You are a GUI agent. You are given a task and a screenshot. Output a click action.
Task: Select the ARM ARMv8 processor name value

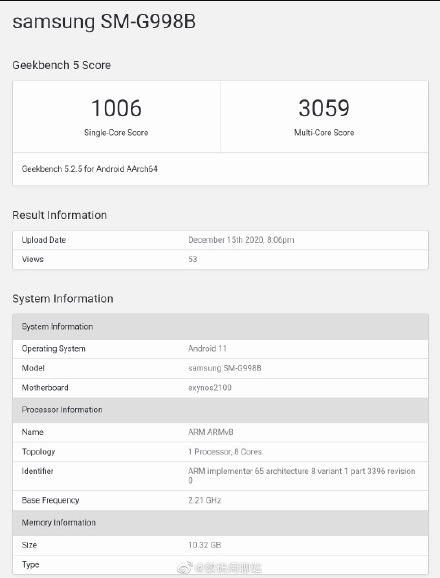point(210,432)
